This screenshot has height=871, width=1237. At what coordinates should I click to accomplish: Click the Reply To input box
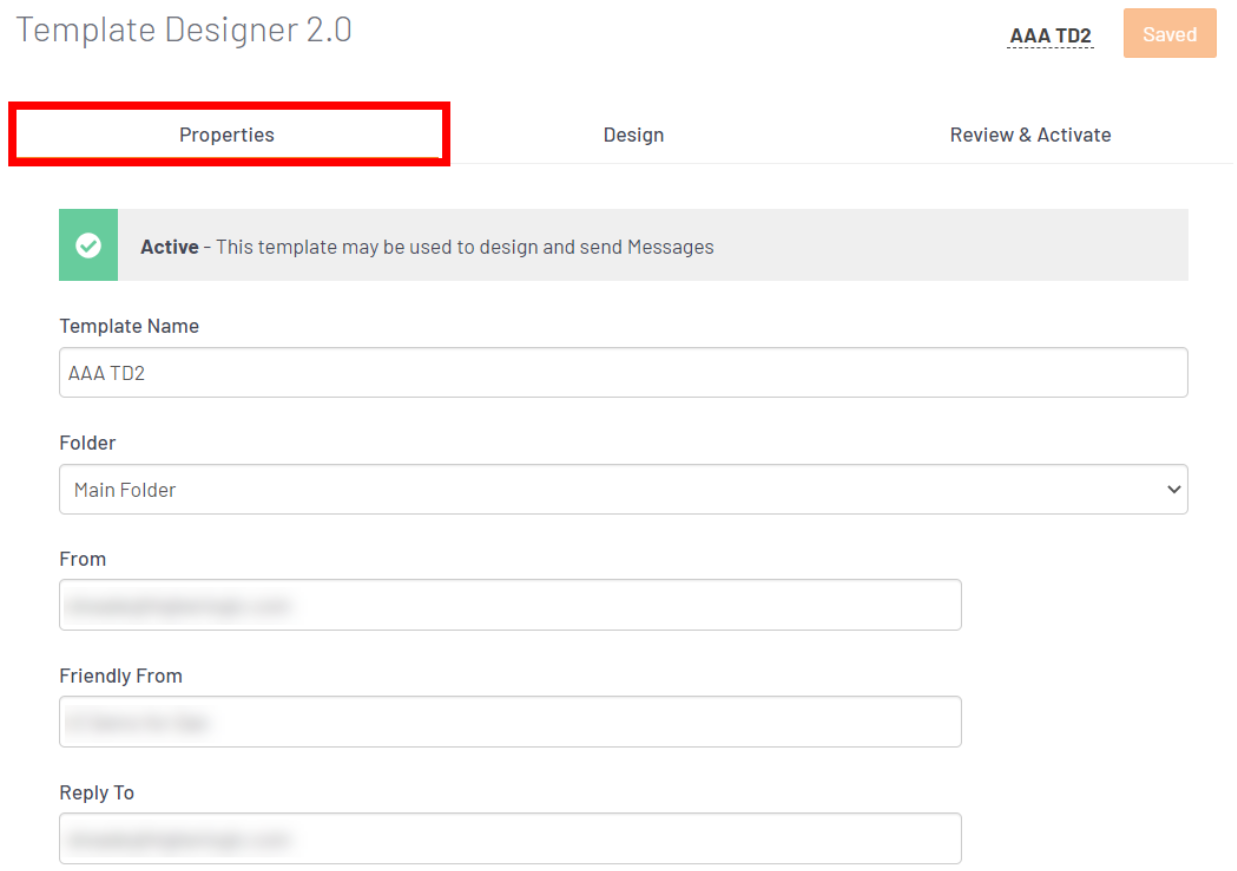[510, 839]
